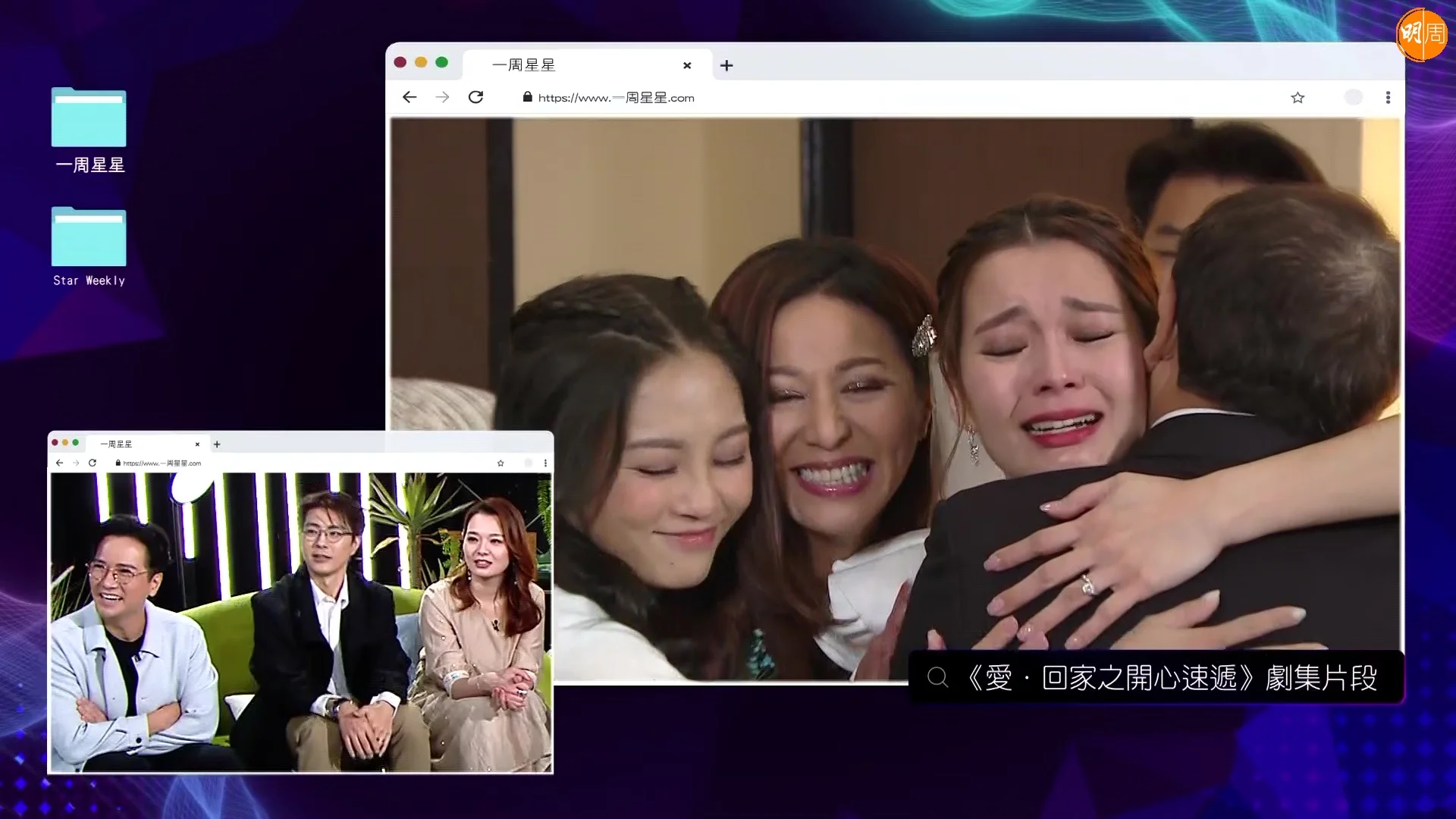Open the large browser's three-dot menu
The width and height of the screenshot is (1456, 819).
point(1388,97)
